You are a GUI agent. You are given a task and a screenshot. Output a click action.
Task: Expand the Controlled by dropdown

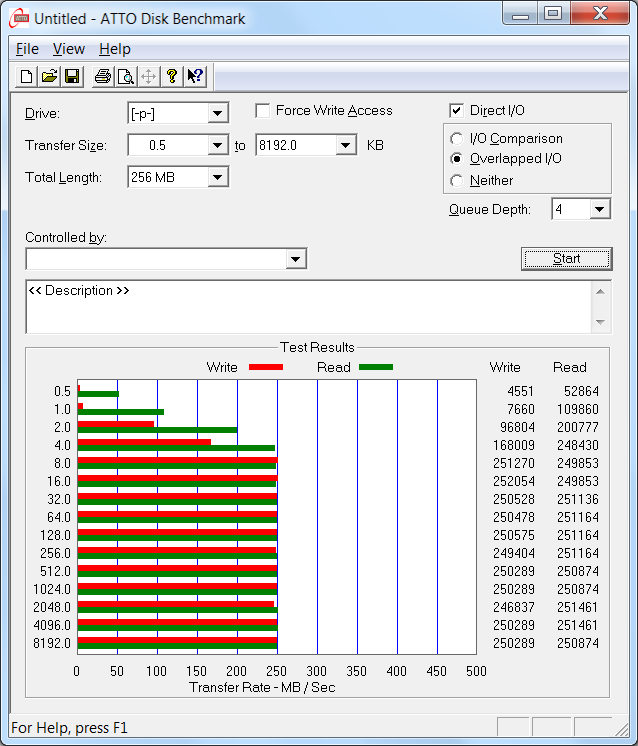coord(295,259)
